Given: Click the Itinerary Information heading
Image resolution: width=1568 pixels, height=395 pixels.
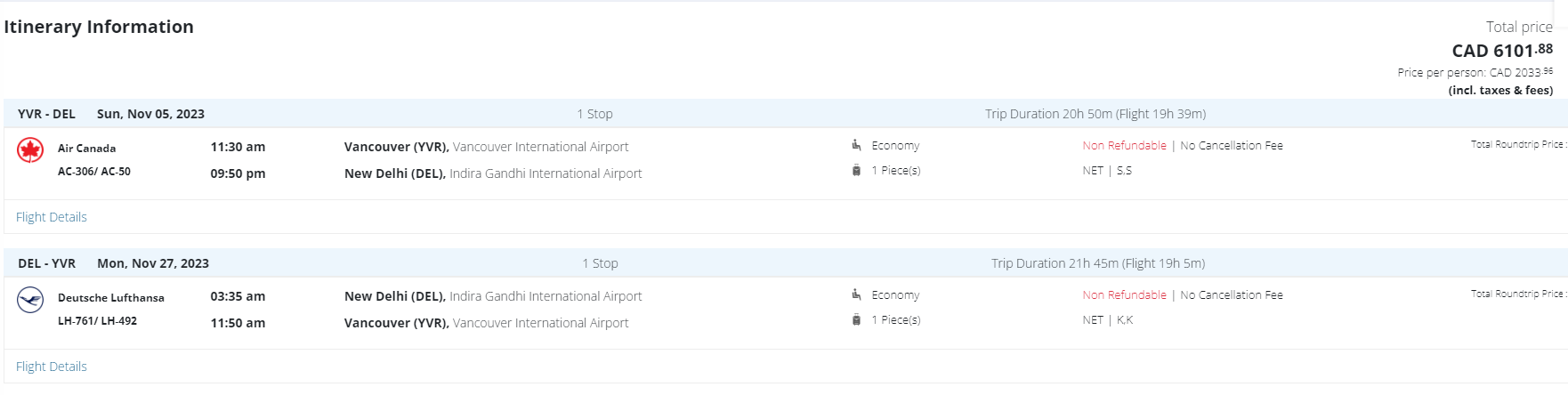Looking at the screenshot, I should (x=99, y=27).
